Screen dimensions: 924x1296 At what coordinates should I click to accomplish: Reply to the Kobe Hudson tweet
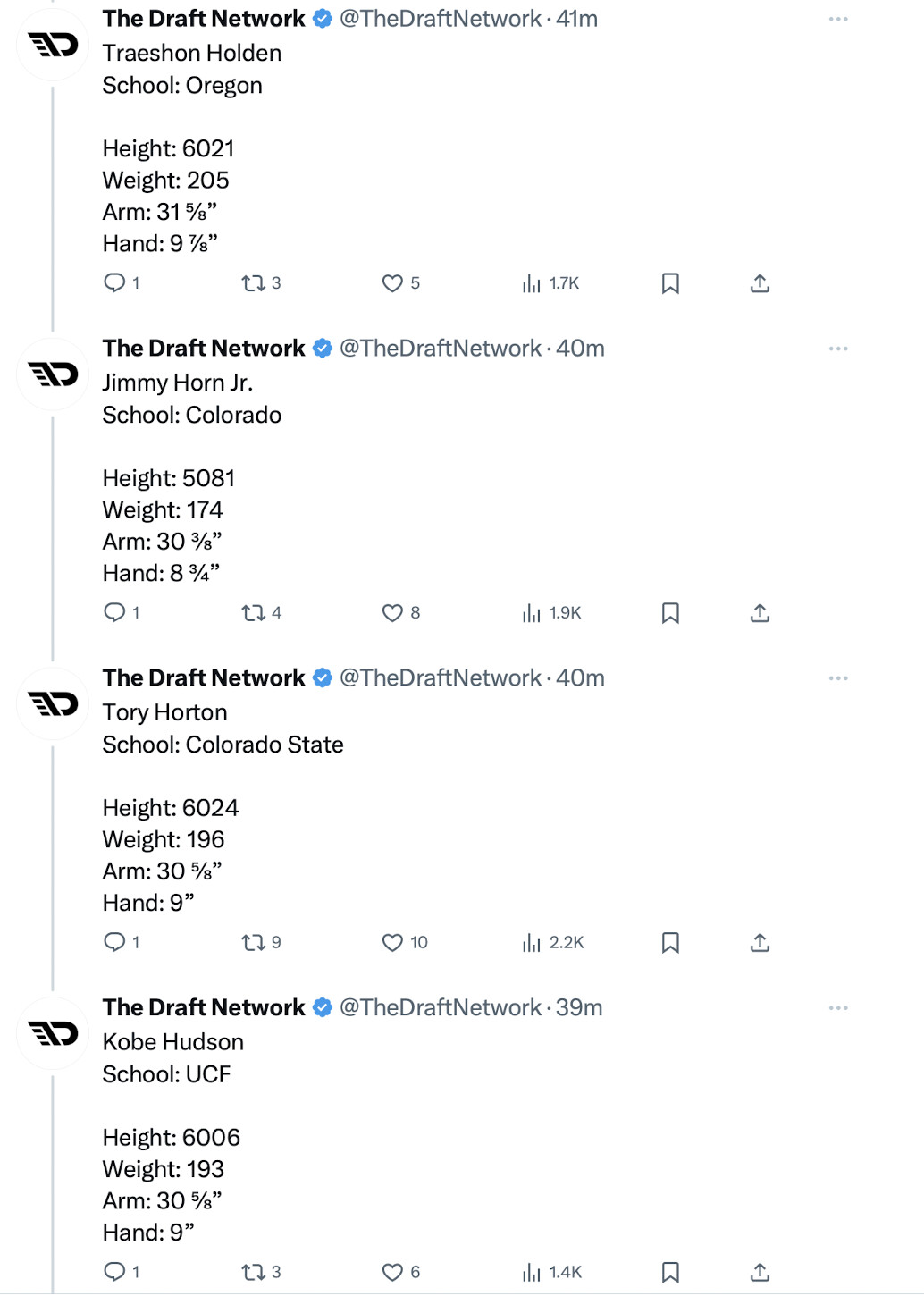point(115,1273)
